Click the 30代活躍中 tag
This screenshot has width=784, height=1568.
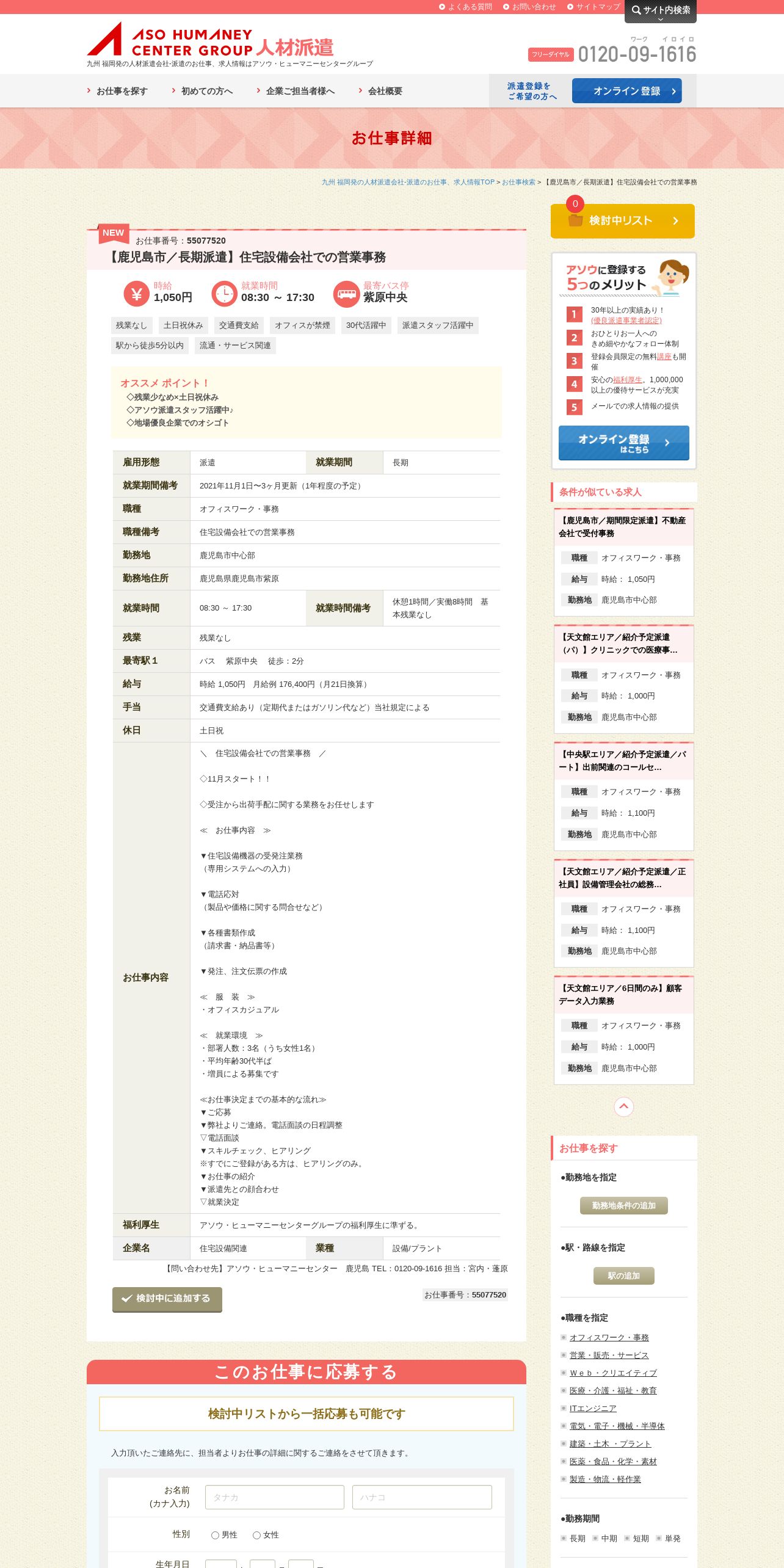366,325
